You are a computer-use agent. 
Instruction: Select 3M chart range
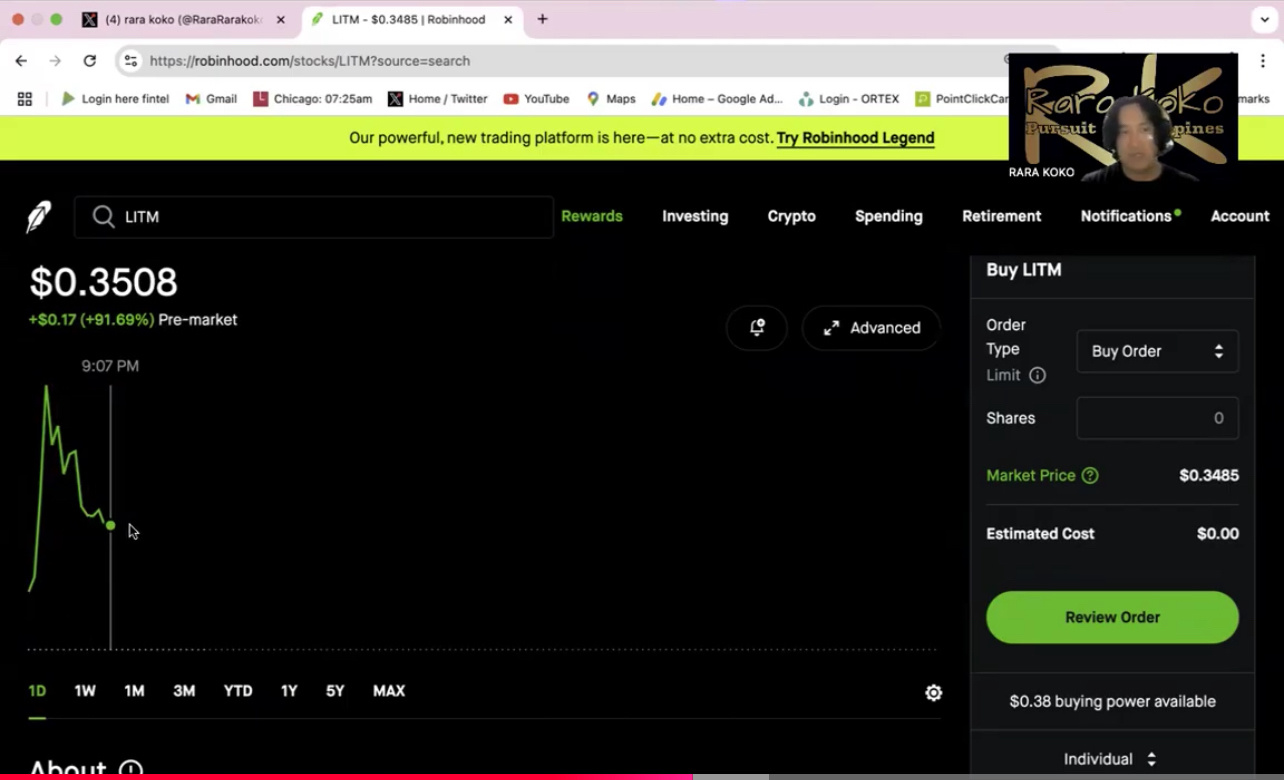coord(184,691)
